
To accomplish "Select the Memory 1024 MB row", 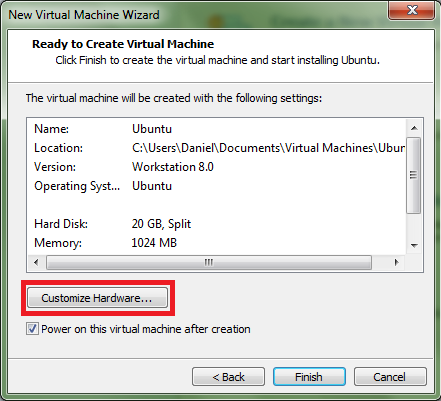I will 217,243.
